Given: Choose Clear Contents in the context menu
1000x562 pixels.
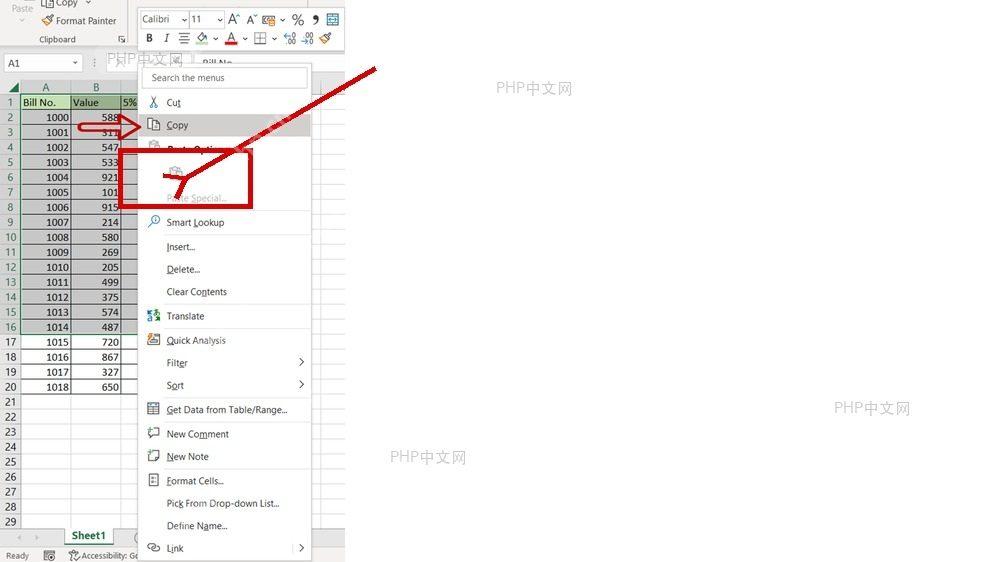Looking at the screenshot, I should click(x=224, y=292).
